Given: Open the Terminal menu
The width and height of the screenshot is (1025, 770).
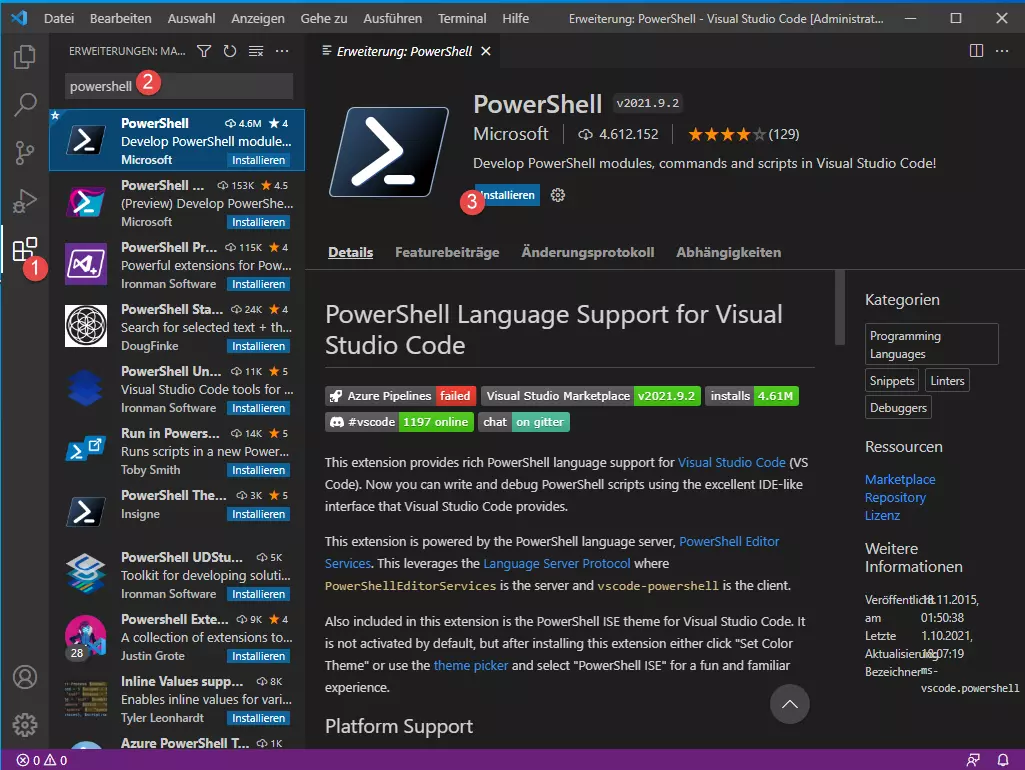Looking at the screenshot, I should 462,19.
